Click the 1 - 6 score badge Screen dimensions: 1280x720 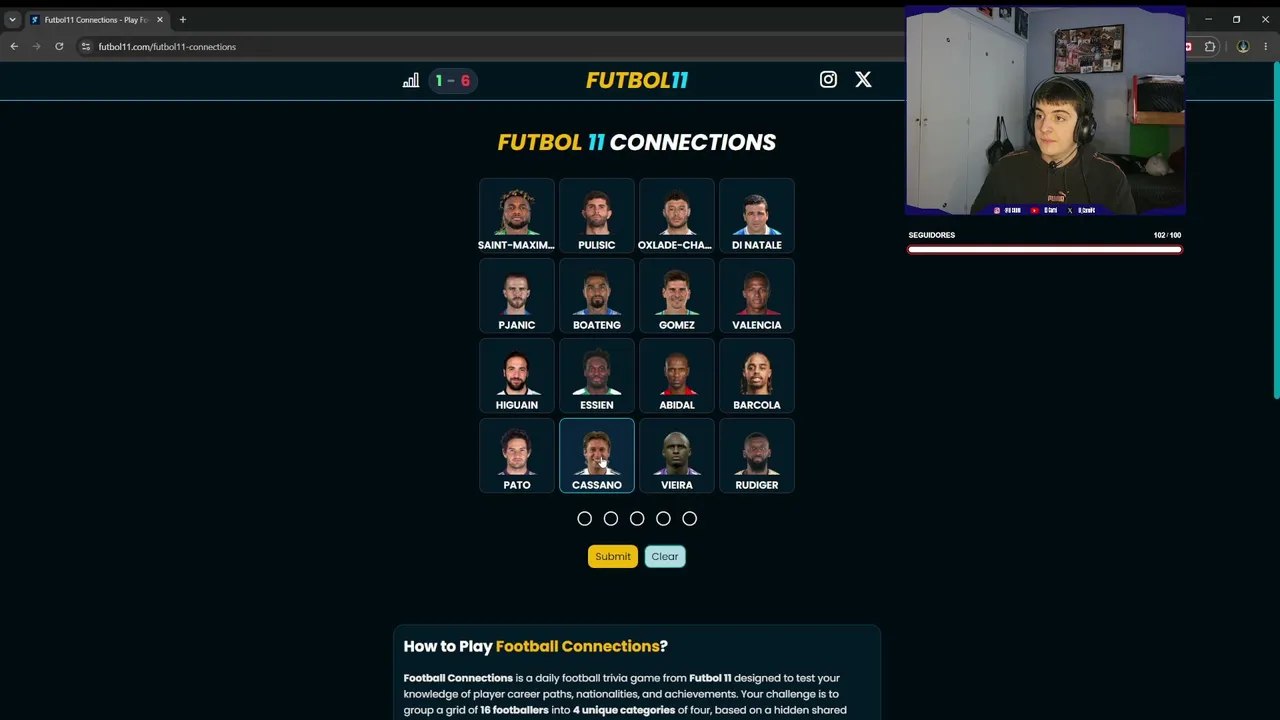(x=452, y=81)
